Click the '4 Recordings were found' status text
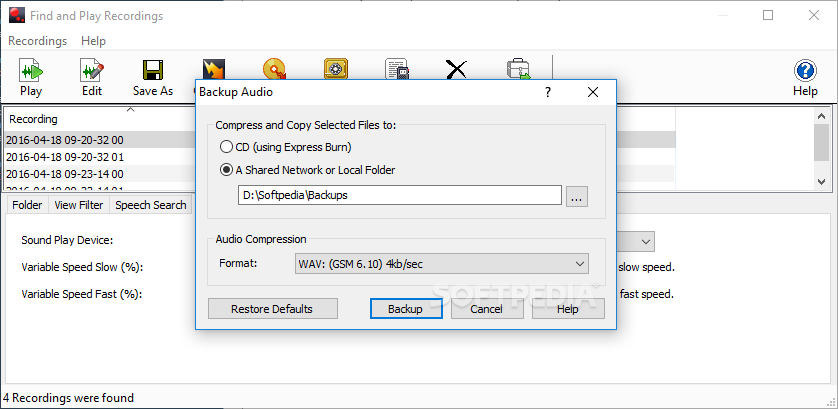838x409 pixels. click(68, 398)
